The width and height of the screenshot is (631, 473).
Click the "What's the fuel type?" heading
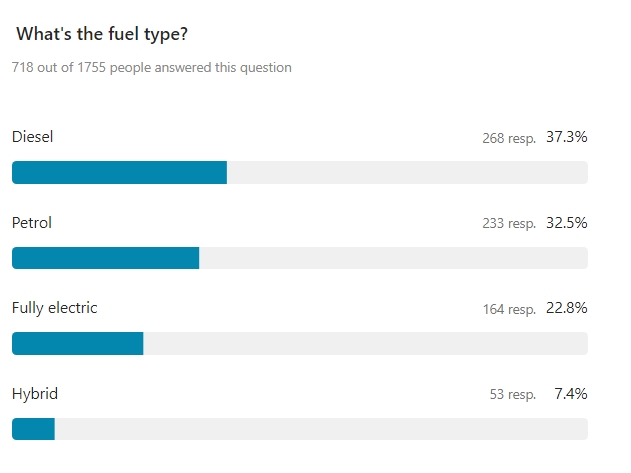[102, 34]
